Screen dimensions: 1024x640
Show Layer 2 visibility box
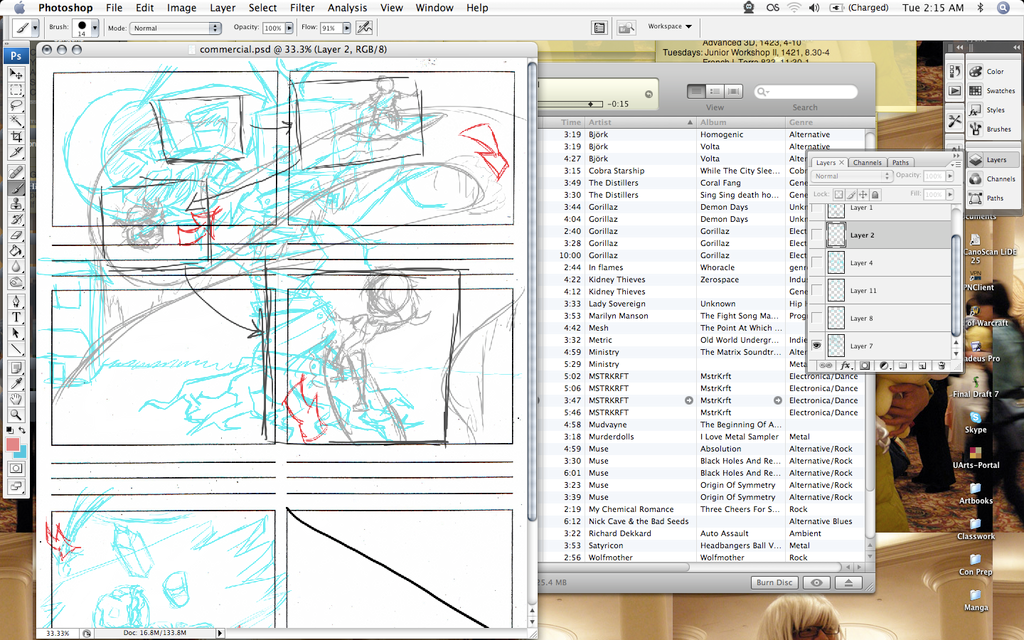(x=816, y=235)
